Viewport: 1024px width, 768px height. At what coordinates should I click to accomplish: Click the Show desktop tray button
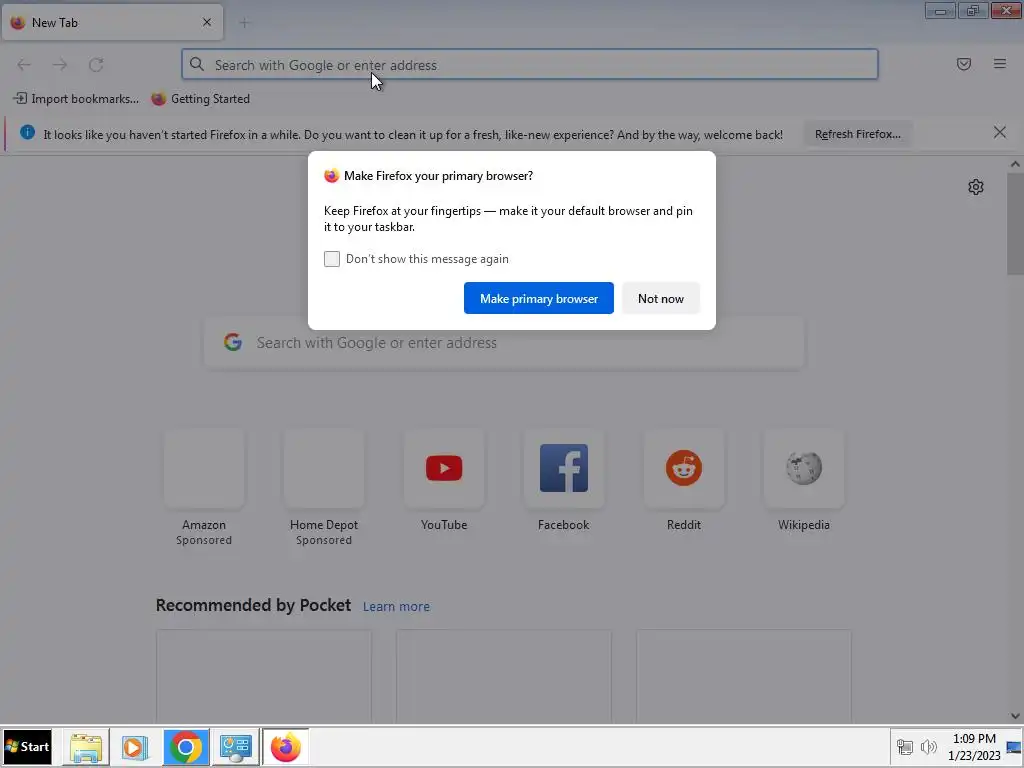click(1014, 747)
